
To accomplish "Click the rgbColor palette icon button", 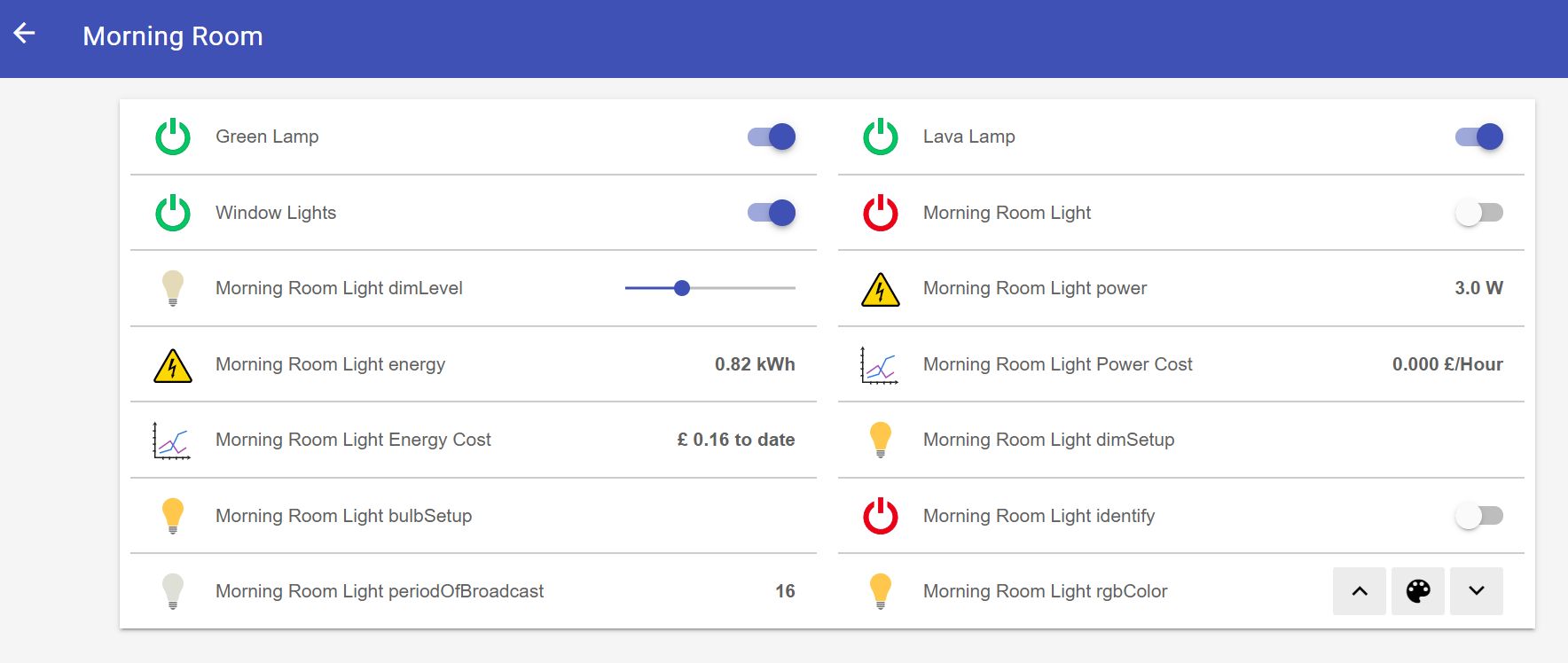I will pyautogui.click(x=1417, y=591).
